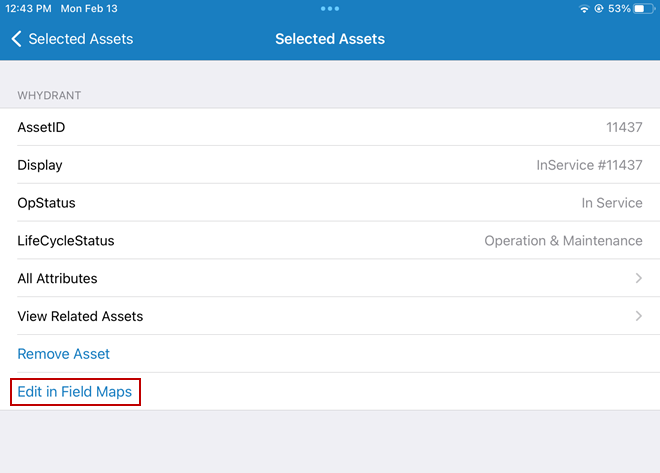Tap the back chevron arrow
The height and width of the screenshot is (473, 660).
16,39
